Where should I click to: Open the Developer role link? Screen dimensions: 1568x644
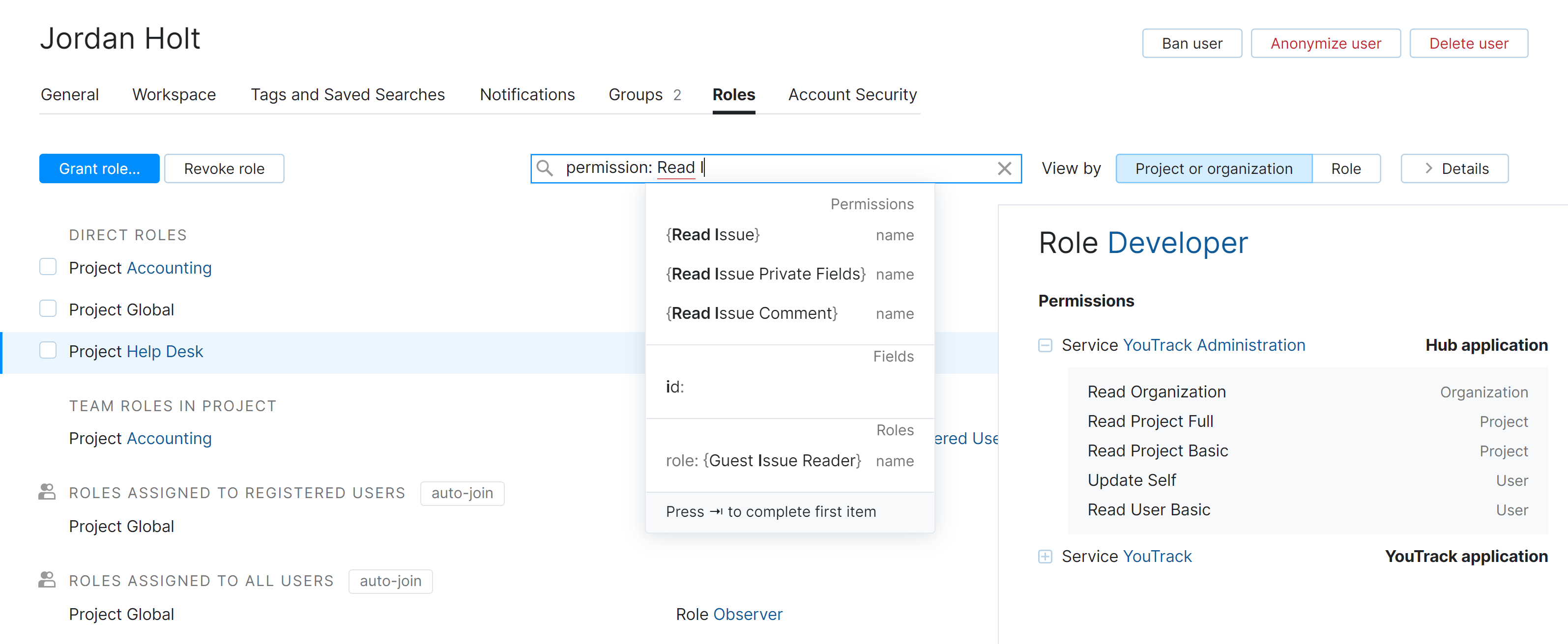1177,243
